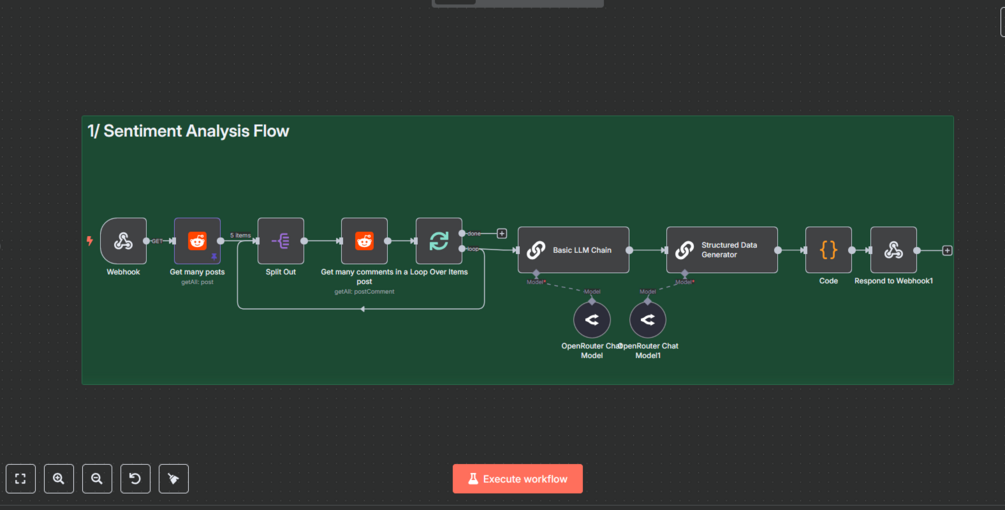Click the 1/ Sentiment Analysis Flow sticky title
This screenshot has width=1005, height=510.
tap(188, 131)
